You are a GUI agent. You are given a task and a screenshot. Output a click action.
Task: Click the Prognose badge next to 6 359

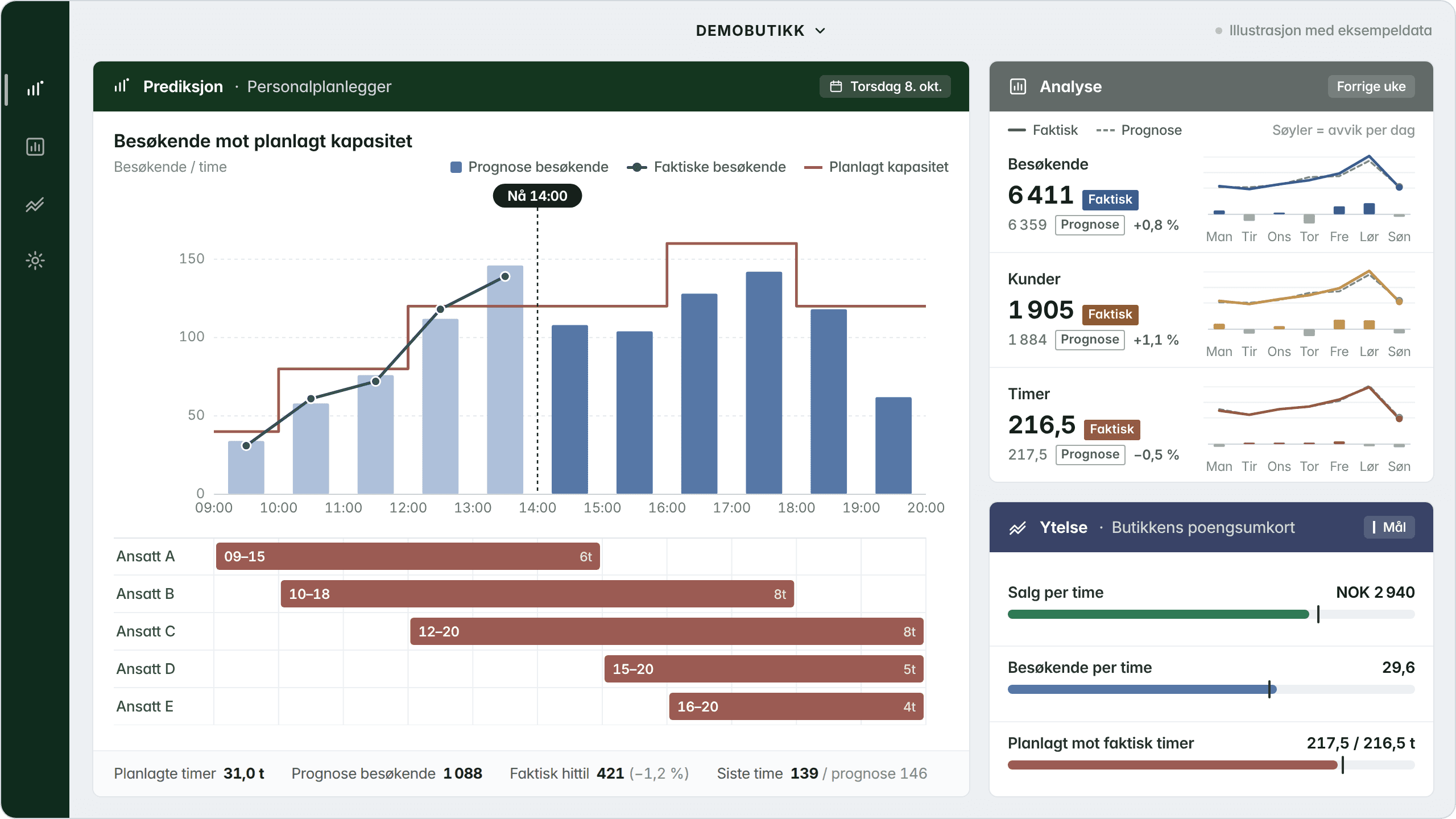tap(1090, 225)
